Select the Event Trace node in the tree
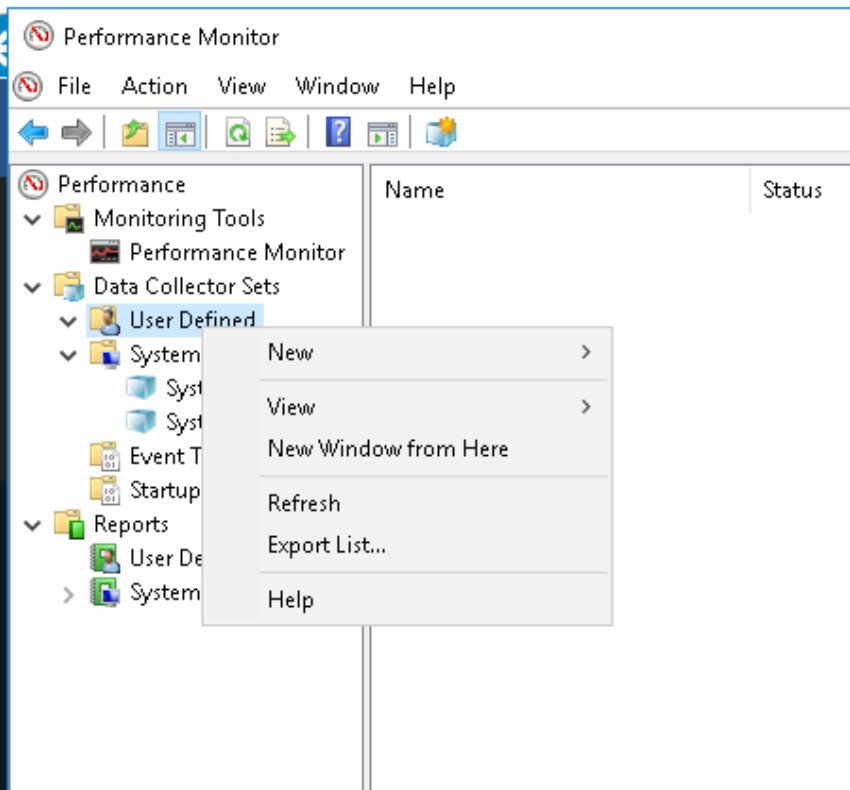The height and width of the screenshot is (790, 850). 163,457
